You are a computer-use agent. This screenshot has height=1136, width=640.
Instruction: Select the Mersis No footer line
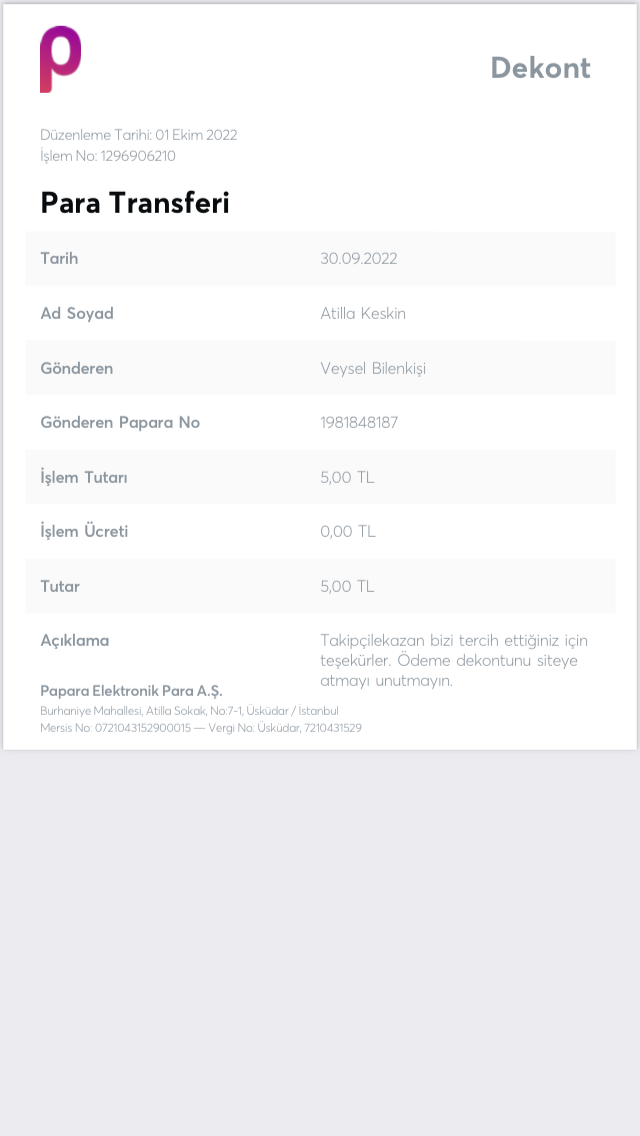[x=201, y=727]
